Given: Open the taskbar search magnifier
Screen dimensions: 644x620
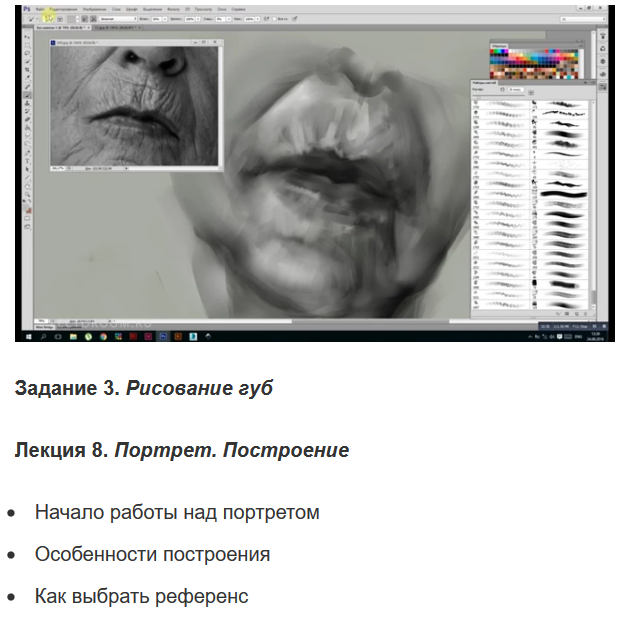Looking at the screenshot, I should 44,336.
